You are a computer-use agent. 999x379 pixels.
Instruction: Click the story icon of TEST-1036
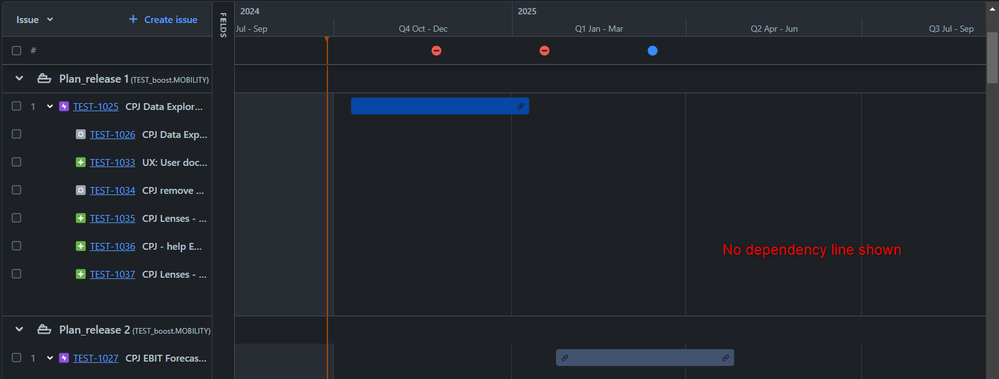pyautogui.click(x=80, y=247)
